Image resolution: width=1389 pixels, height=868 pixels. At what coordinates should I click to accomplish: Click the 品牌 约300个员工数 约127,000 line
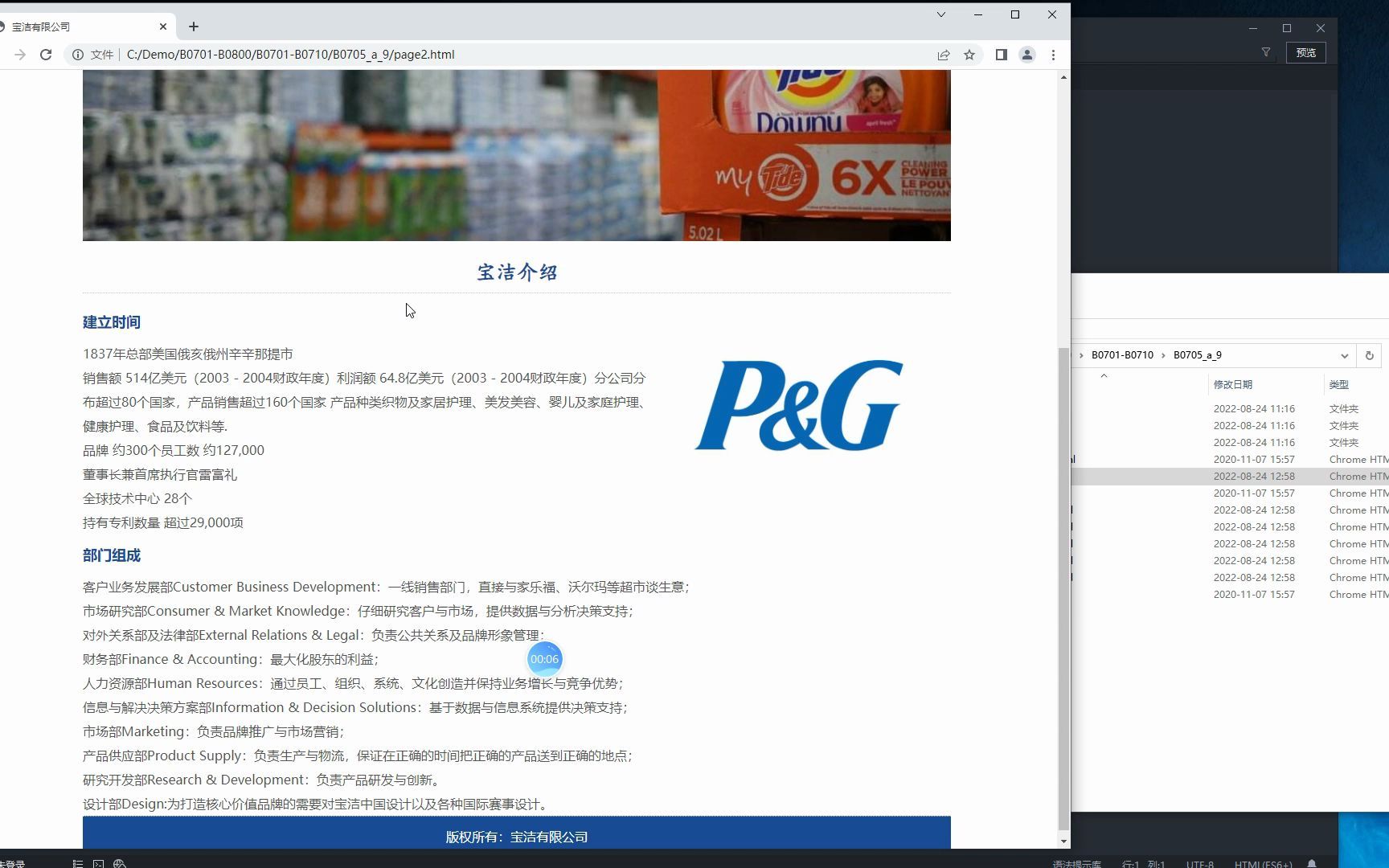(174, 451)
